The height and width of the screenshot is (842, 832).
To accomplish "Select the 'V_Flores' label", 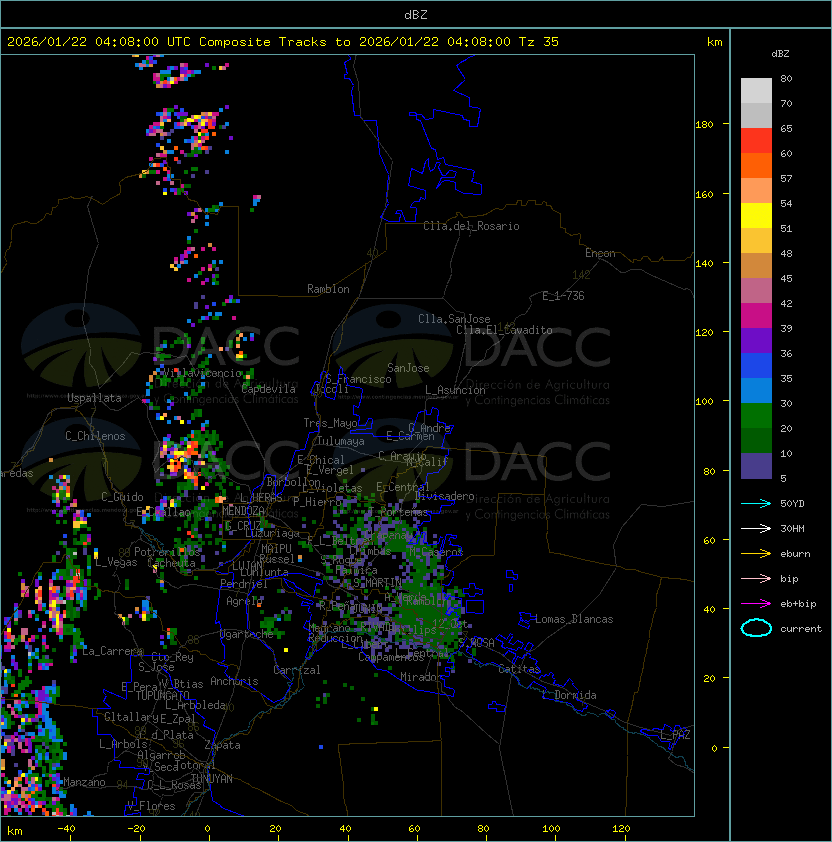I will [x=151, y=806].
